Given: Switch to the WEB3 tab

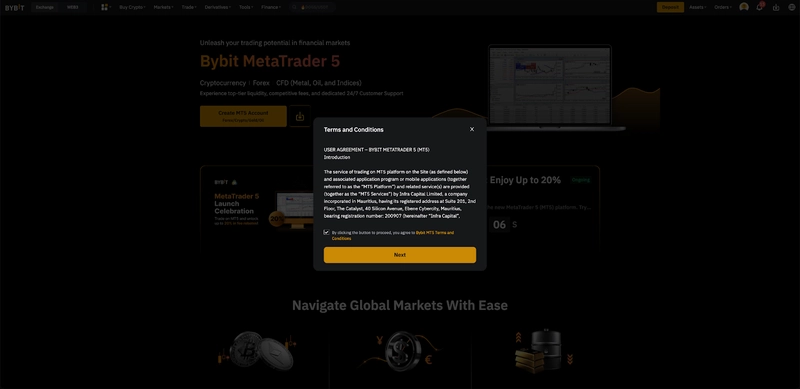Looking at the screenshot, I should [72, 7].
